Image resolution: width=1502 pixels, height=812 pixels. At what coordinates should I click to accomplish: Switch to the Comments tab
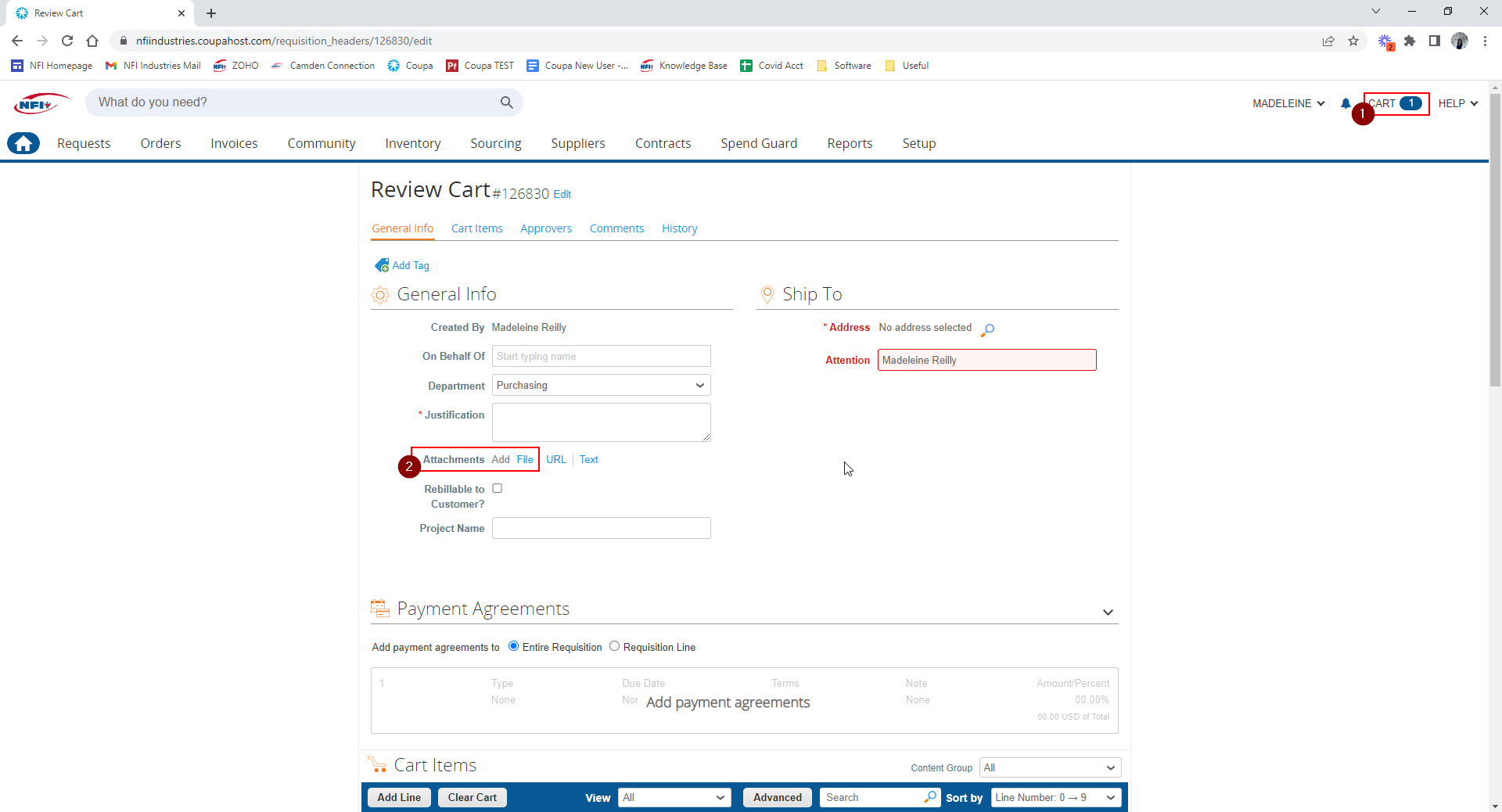coord(617,228)
